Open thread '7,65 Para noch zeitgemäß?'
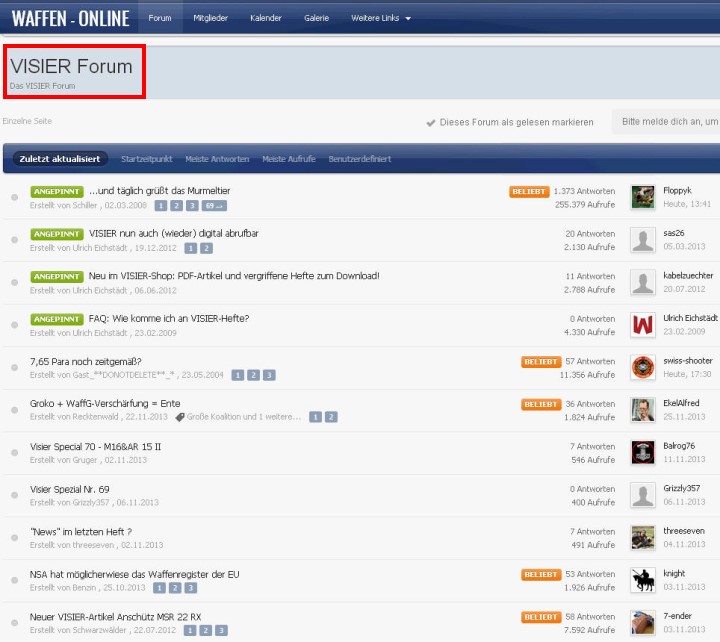Screen dimensions: 720x642 pos(85,361)
